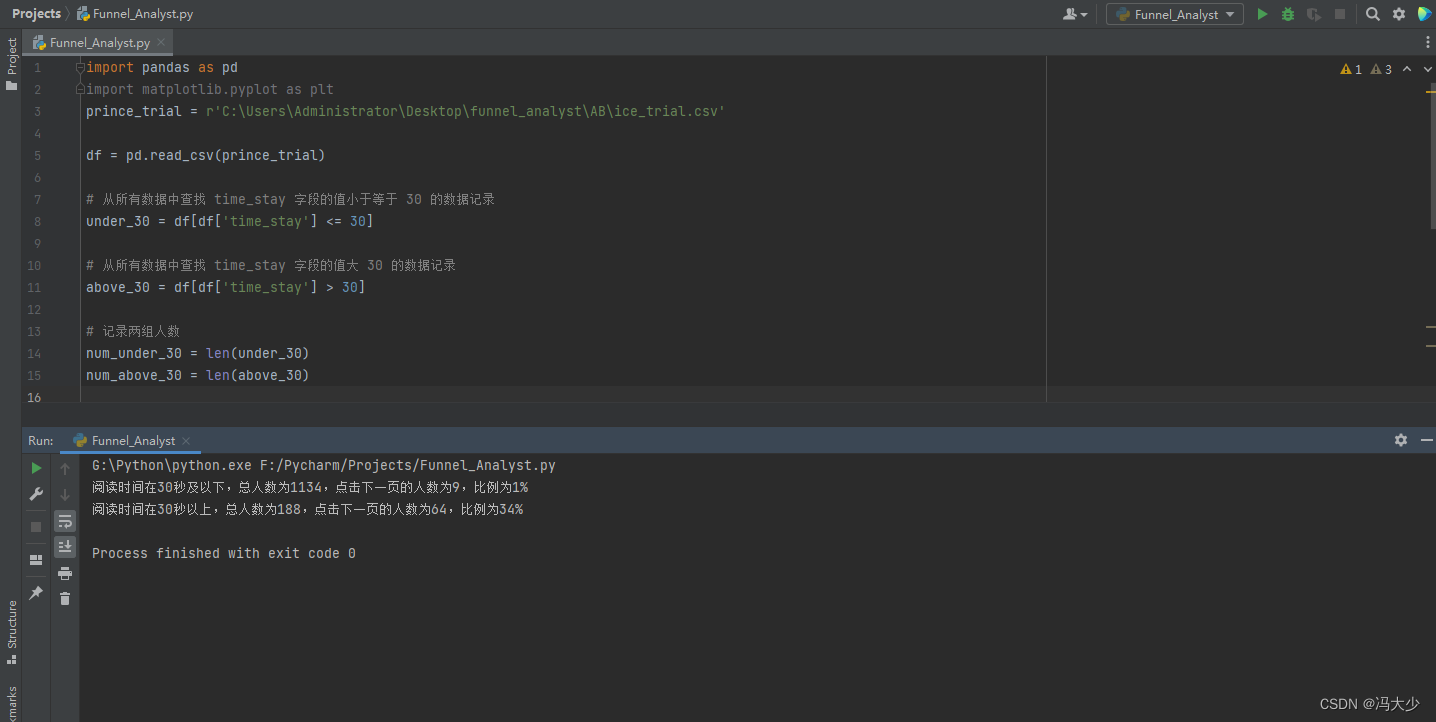Image resolution: width=1436 pixels, height=722 pixels.
Task: Click the Run: label of the tool window
Action: pos(41,441)
